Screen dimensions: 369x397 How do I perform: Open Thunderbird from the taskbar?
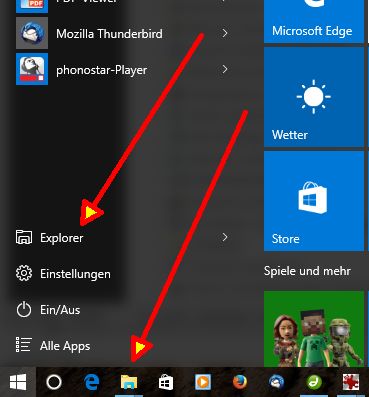tap(277, 382)
